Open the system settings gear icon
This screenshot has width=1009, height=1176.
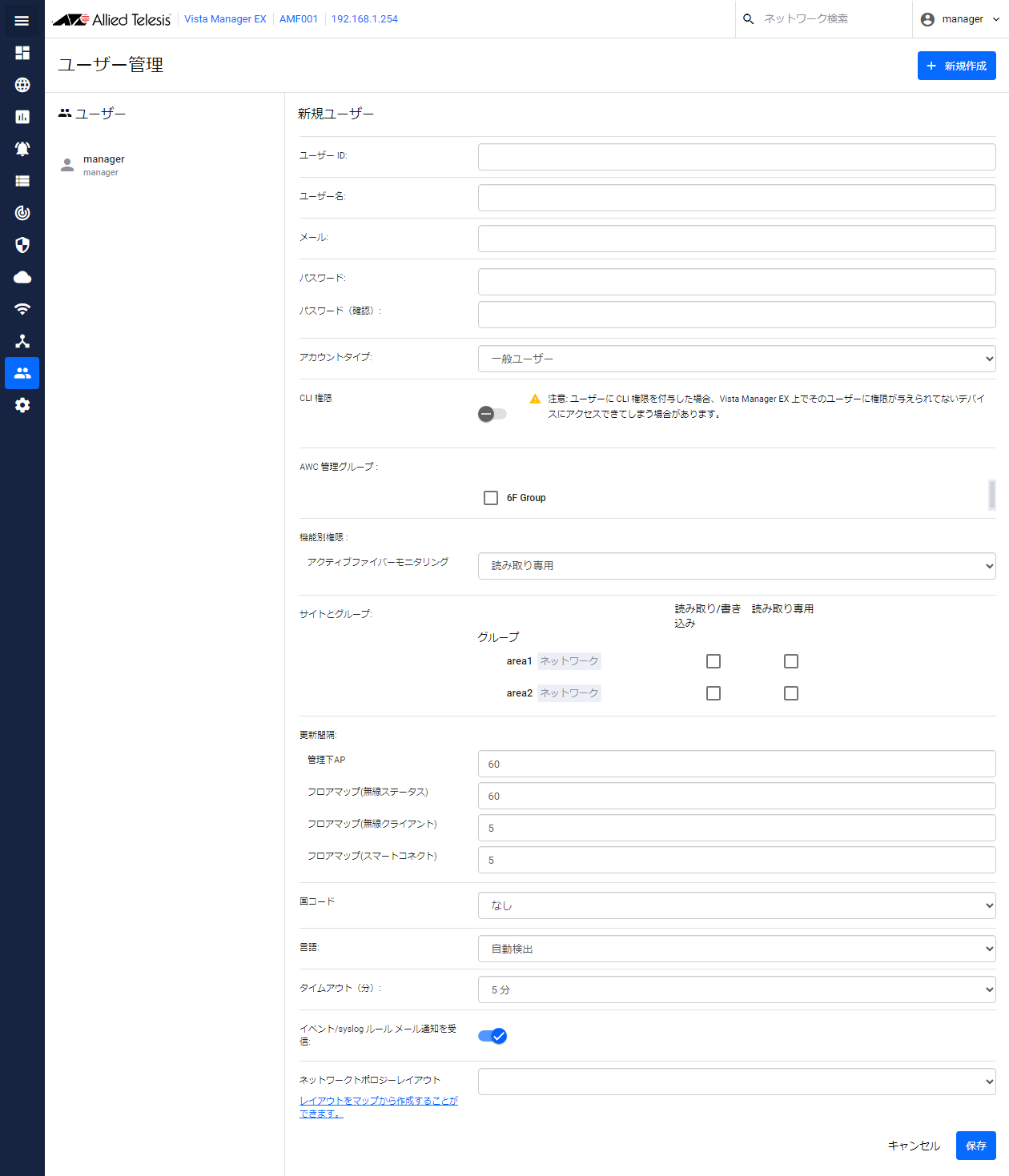pos(22,405)
